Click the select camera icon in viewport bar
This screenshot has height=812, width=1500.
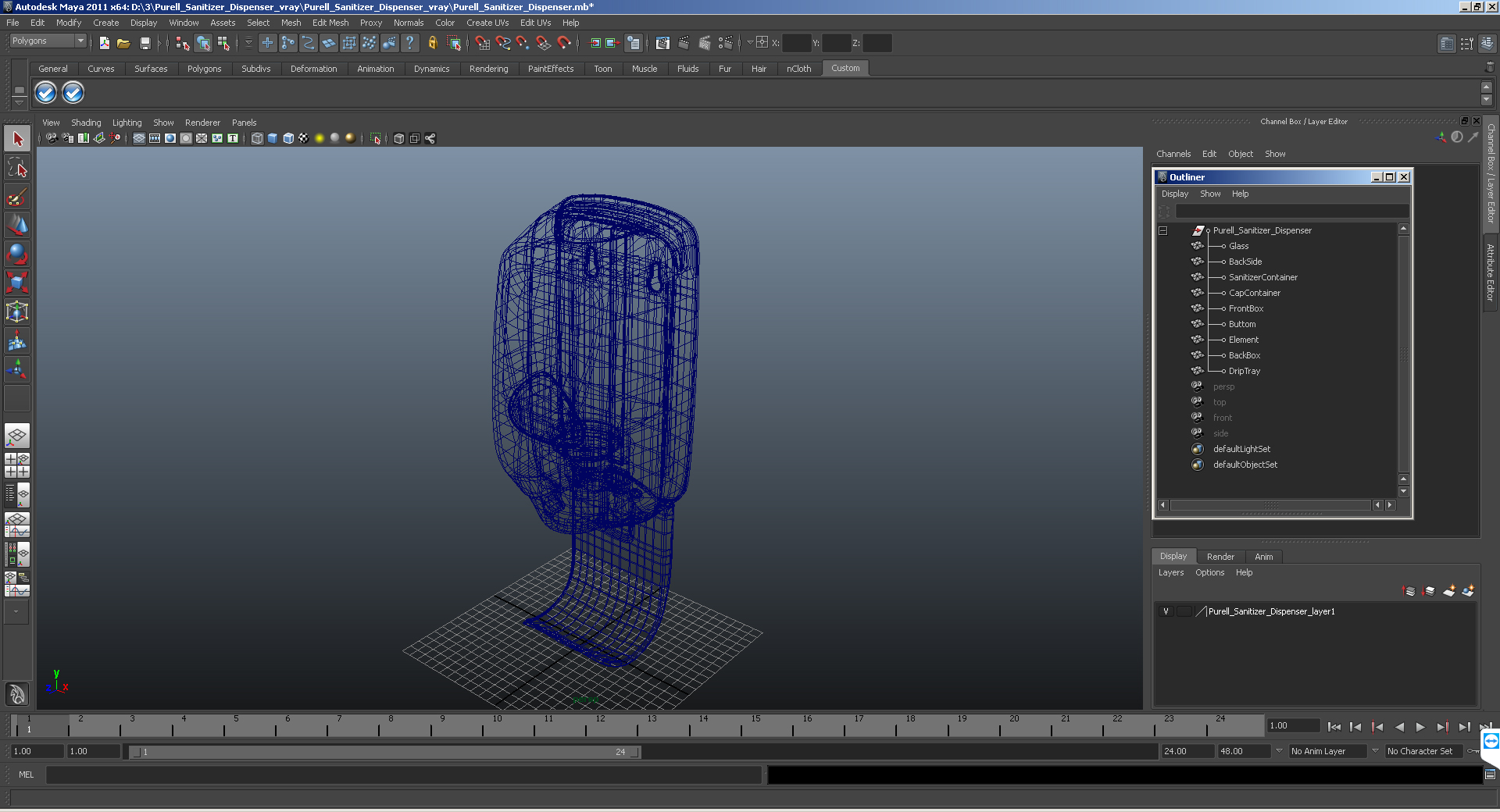tap(52, 138)
